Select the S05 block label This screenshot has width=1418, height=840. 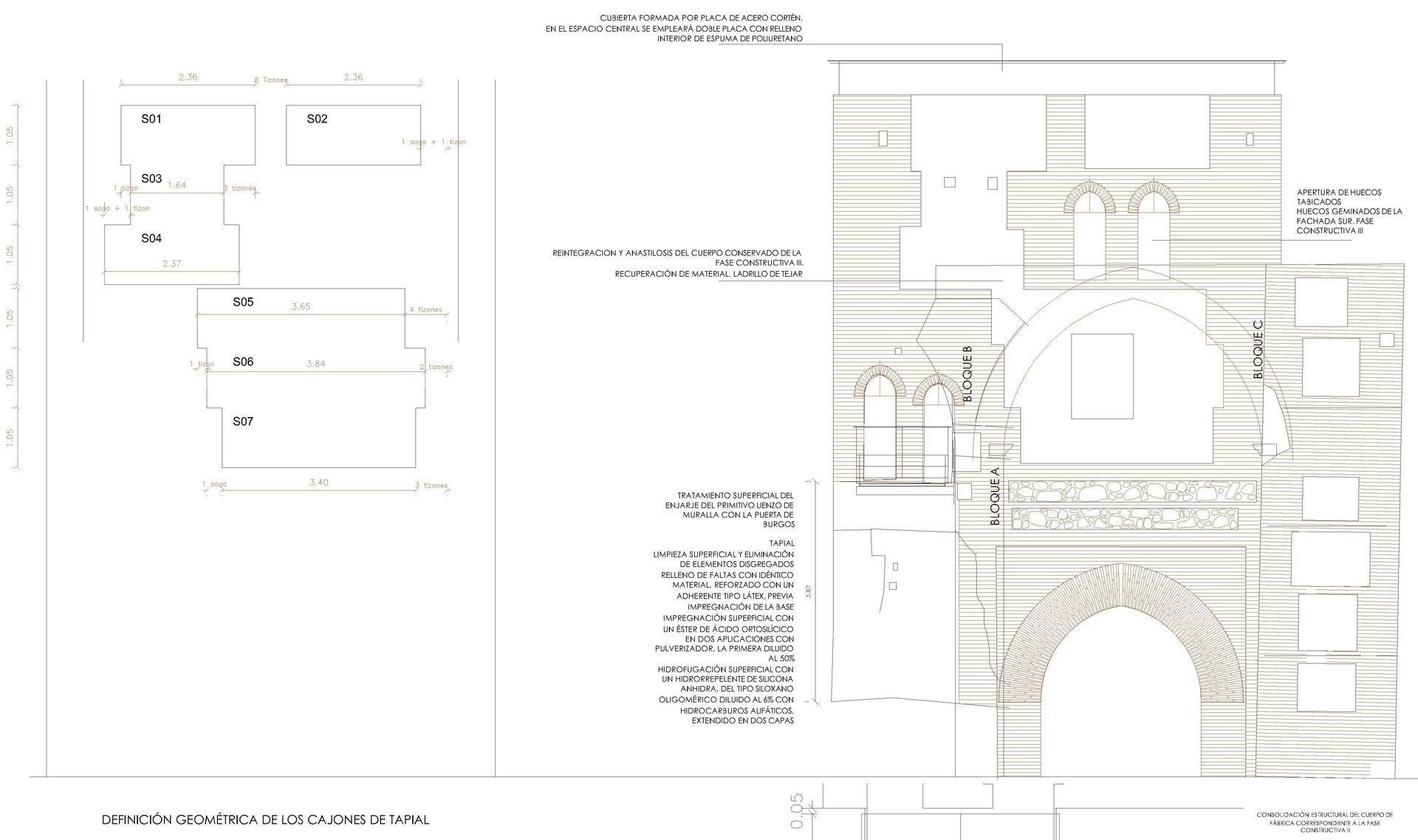point(243,302)
